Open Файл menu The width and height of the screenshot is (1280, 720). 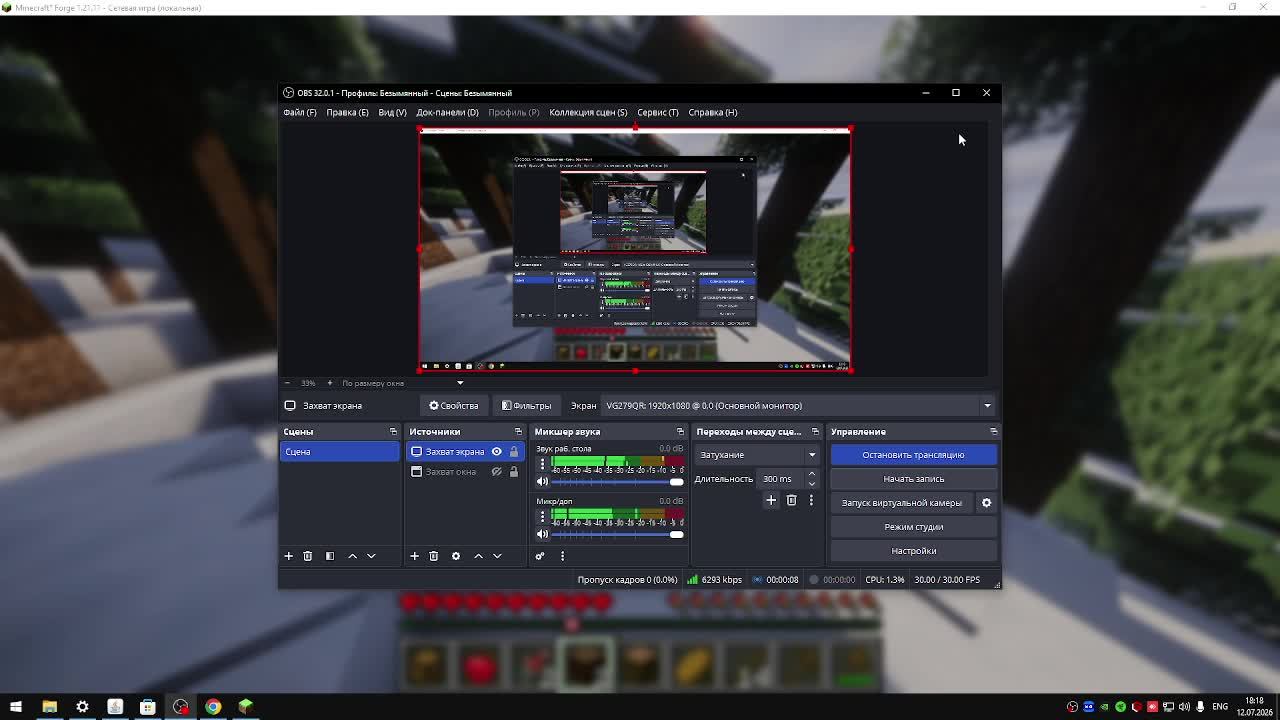300,112
